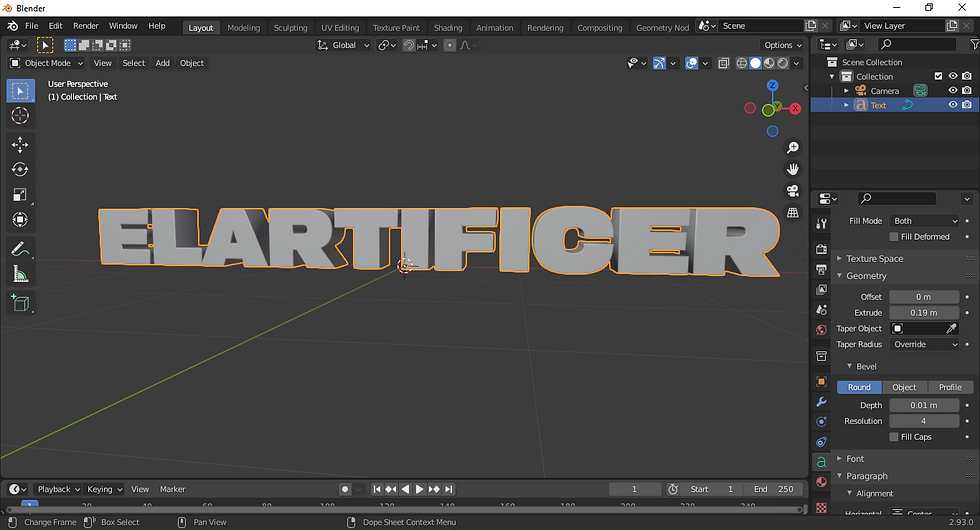This screenshot has height=530, width=980.
Task: Open the Object Data text tab
Action: click(821, 462)
